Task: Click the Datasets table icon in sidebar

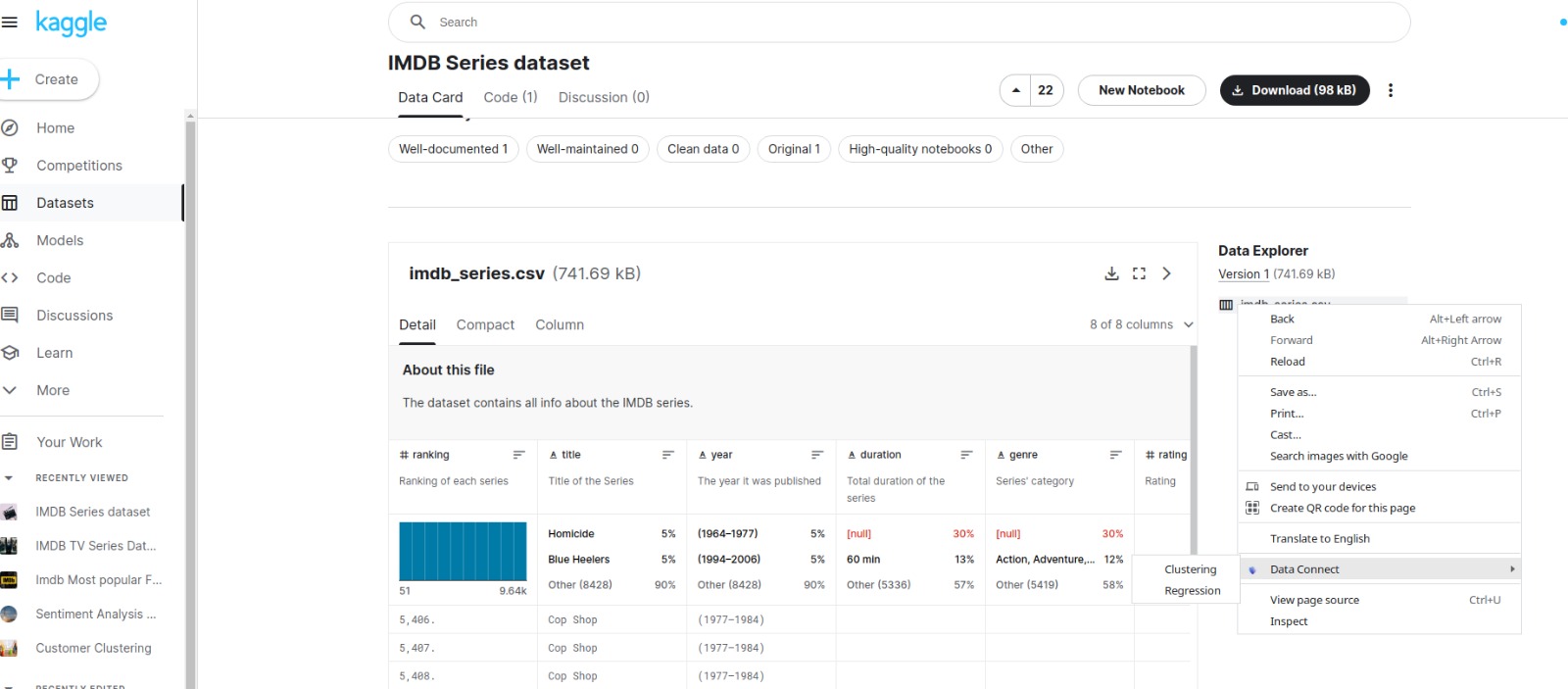Action: (x=10, y=203)
